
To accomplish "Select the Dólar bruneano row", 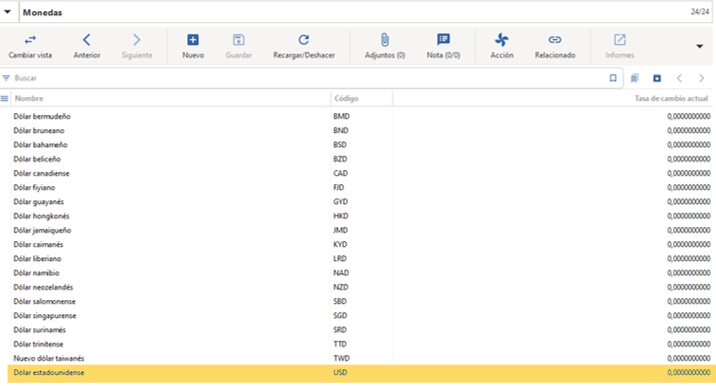I will click(360, 131).
